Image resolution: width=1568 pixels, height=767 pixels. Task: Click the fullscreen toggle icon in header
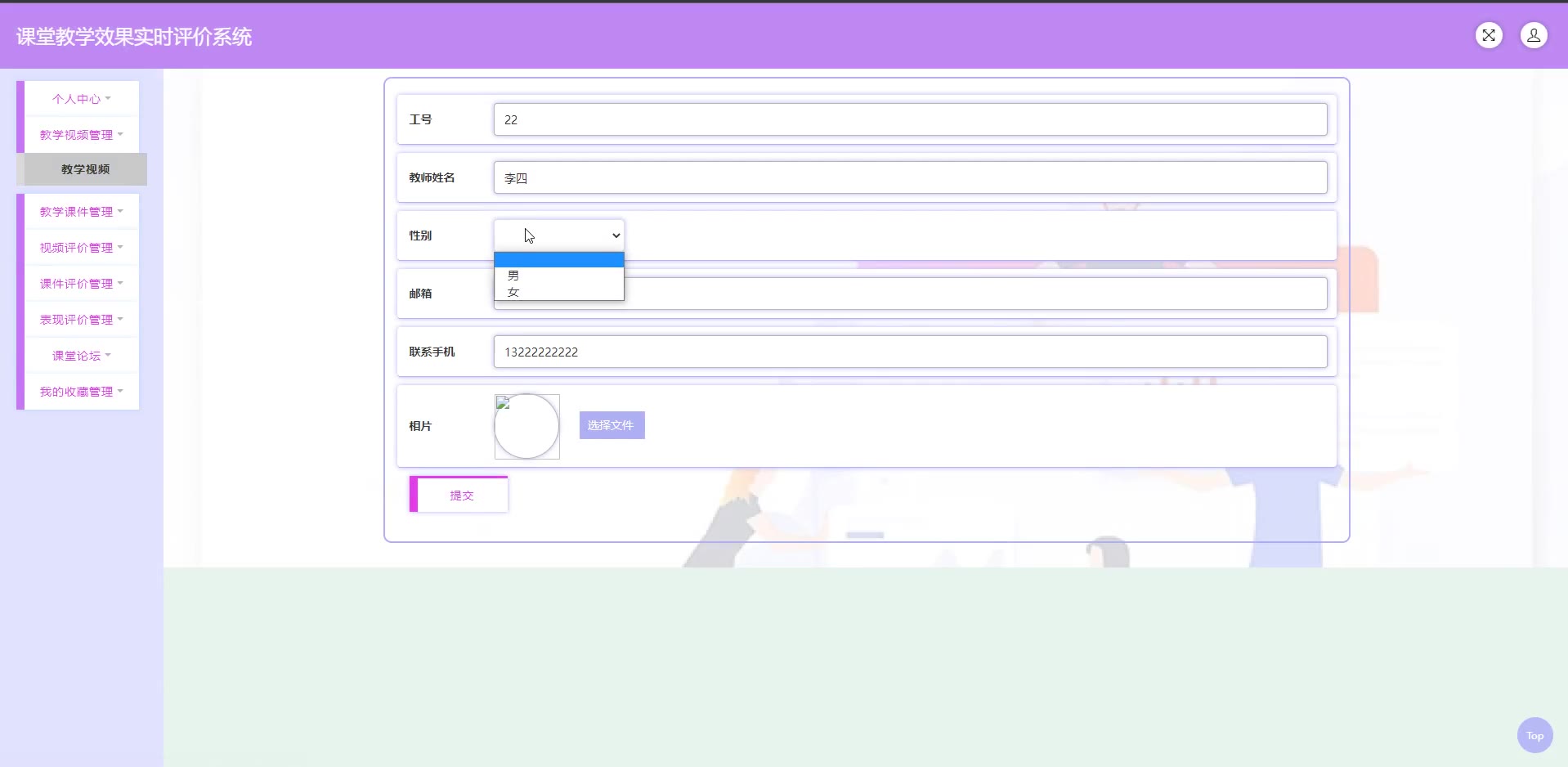(x=1489, y=35)
